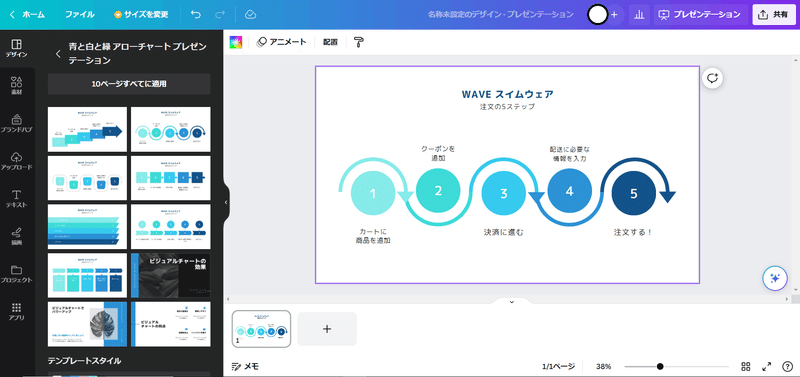Screen dimensions: 800x377
Task: Select the 注文の5ステップ subtitle
Action: click(507, 107)
